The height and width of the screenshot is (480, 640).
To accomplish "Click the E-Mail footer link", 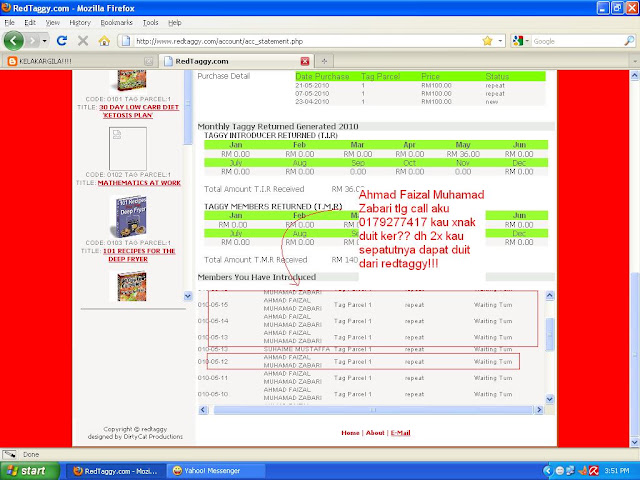I will 400,433.
